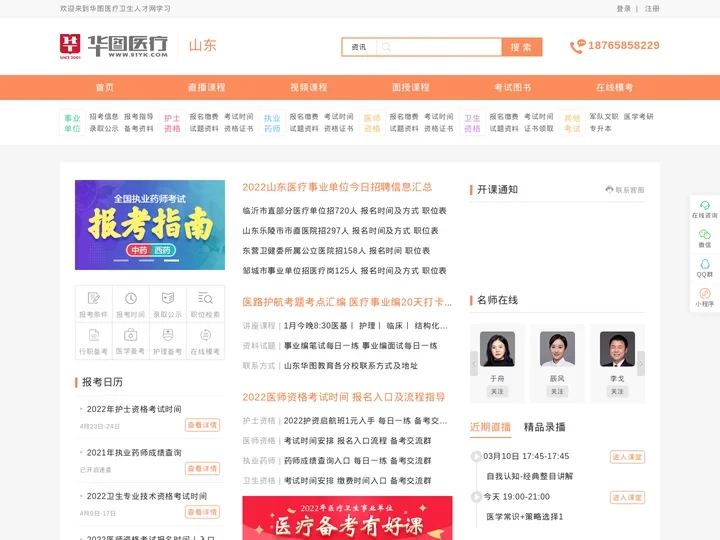Open the 护士资格 category badge
The height and width of the screenshot is (540, 720).
172,123
